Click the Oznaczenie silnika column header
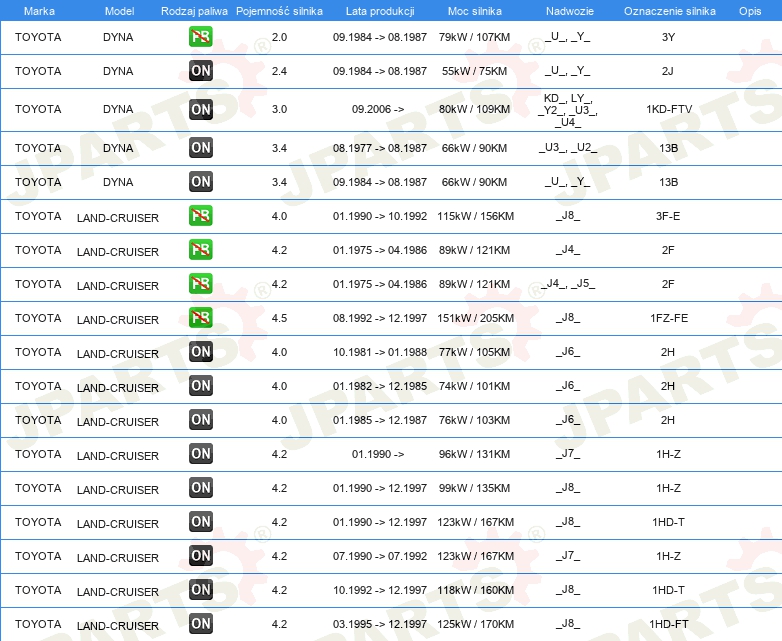Screen dimensions: 782x641 point(669,11)
